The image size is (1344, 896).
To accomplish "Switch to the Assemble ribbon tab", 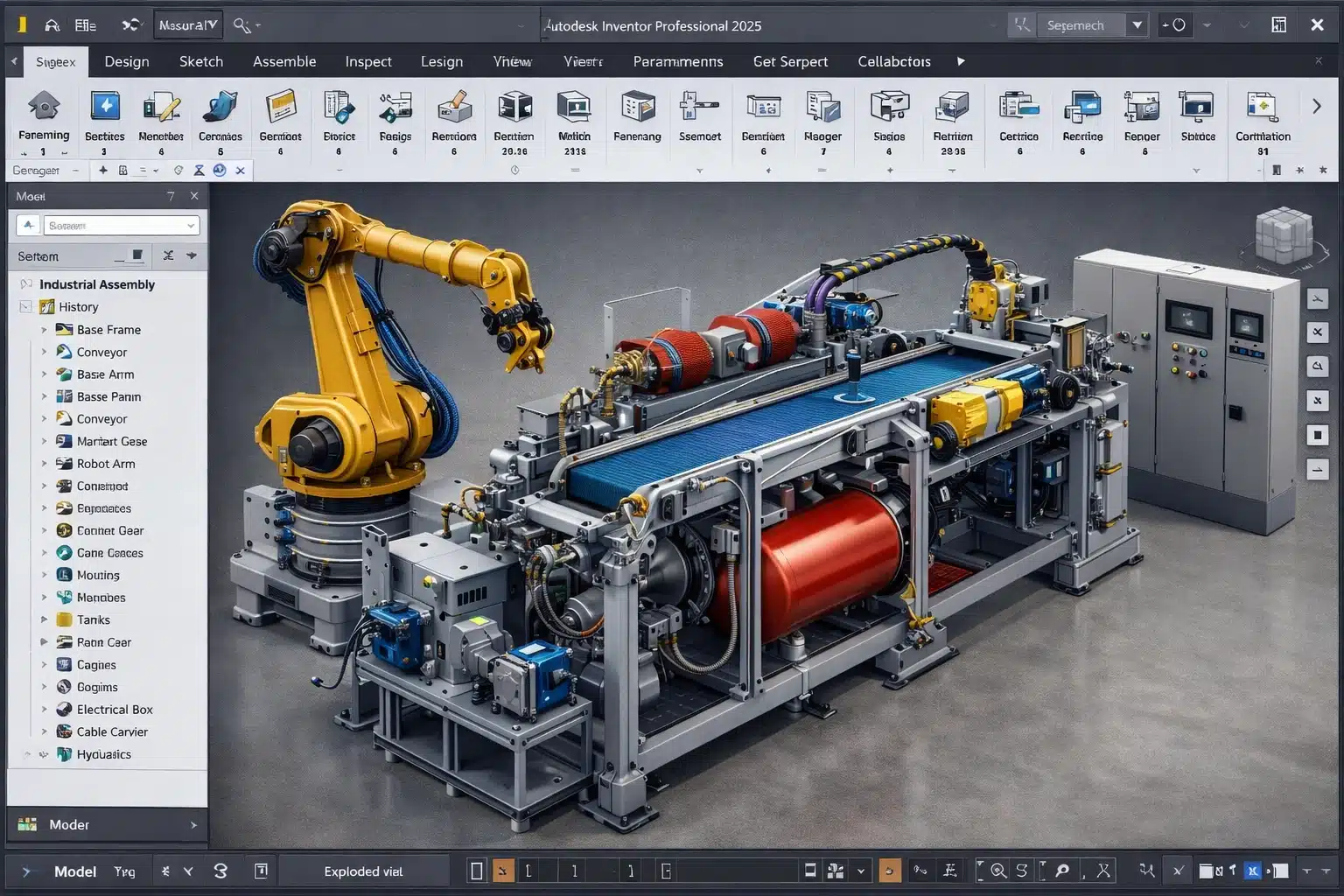I will (284, 61).
